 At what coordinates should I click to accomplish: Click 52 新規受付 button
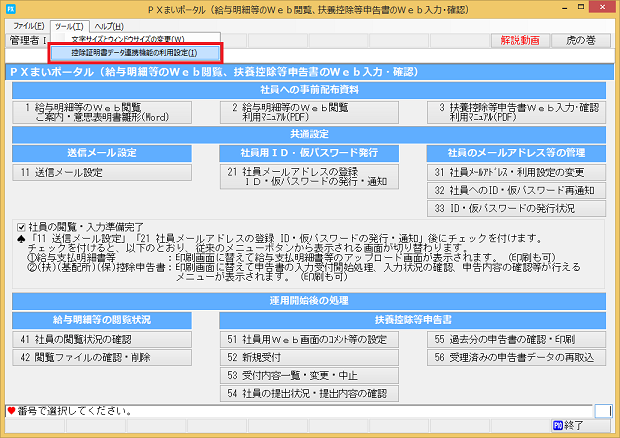coord(309,357)
